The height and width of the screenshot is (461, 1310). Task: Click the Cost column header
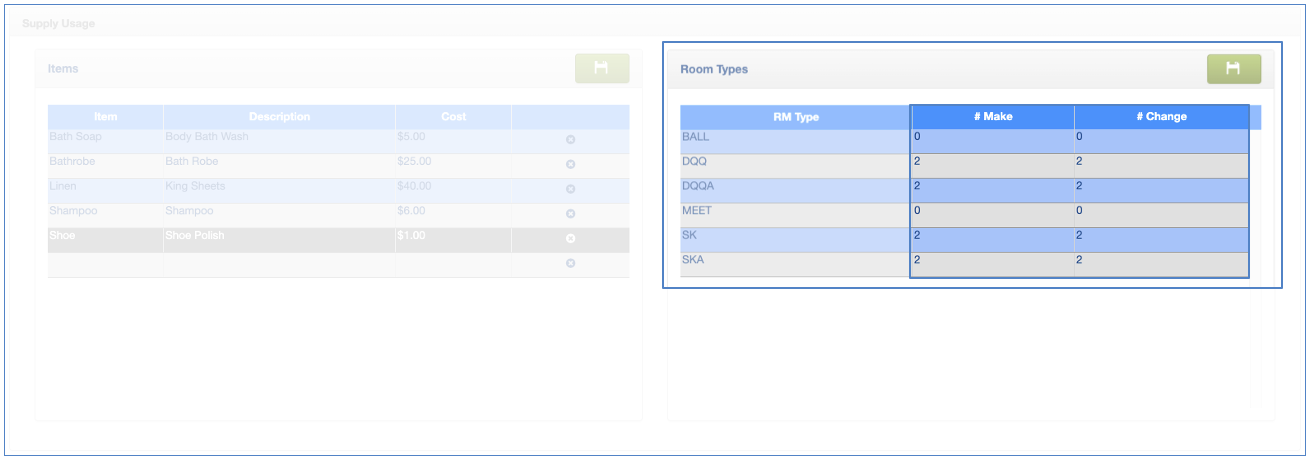(x=453, y=117)
